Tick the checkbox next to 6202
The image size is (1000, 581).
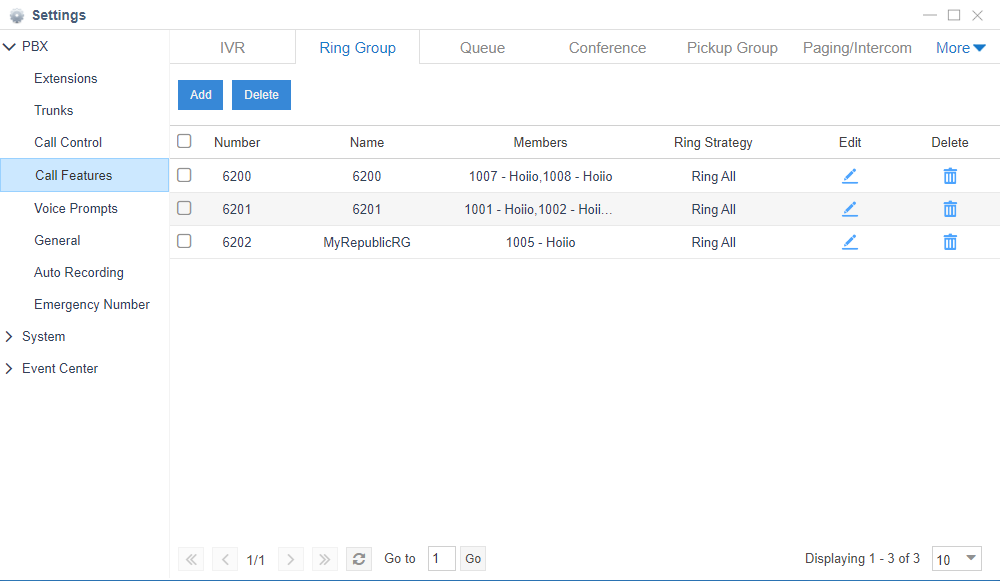pyautogui.click(x=184, y=241)
